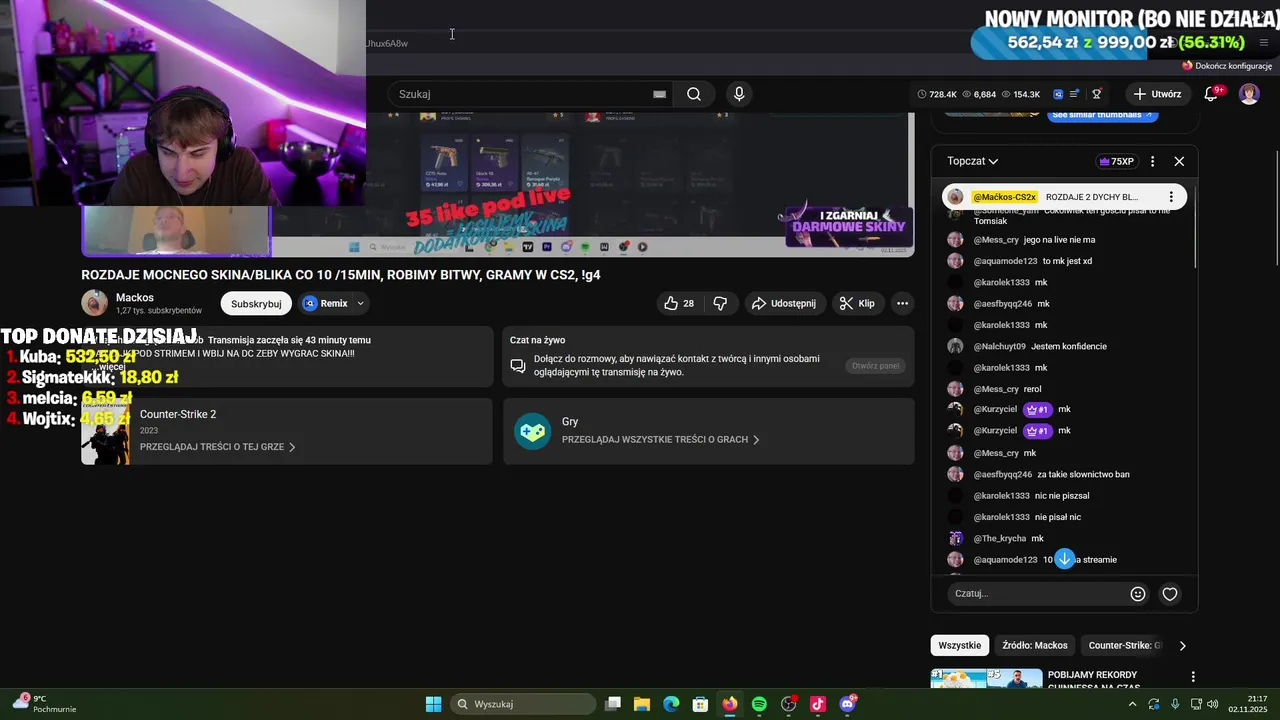Image resolution: width=1280 pixels, height=720 pixels.
Task: Open the list extension icon in header
Action: click(1075, 94)
